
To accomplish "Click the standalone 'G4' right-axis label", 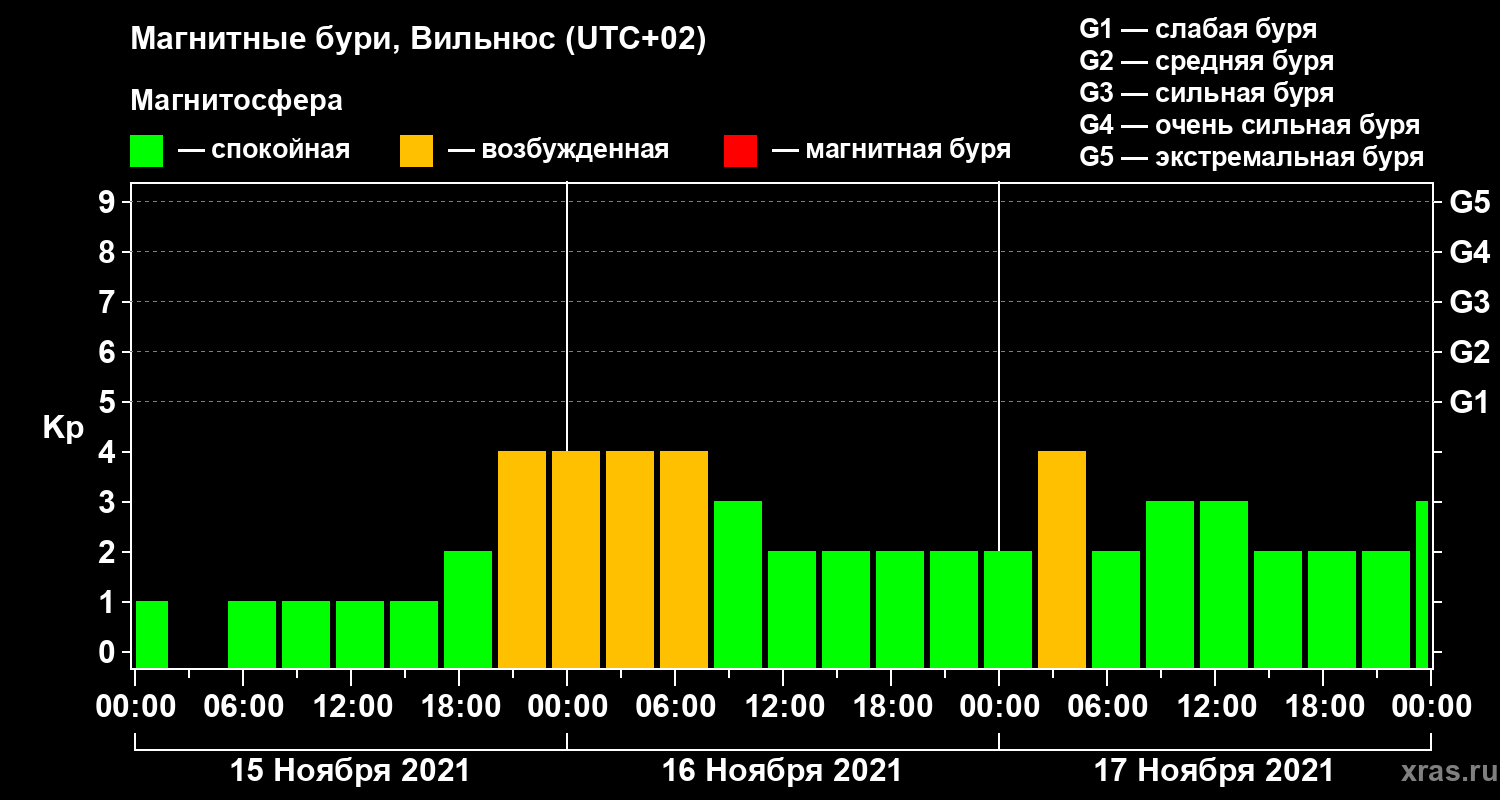I will (x=1469, y=252).
